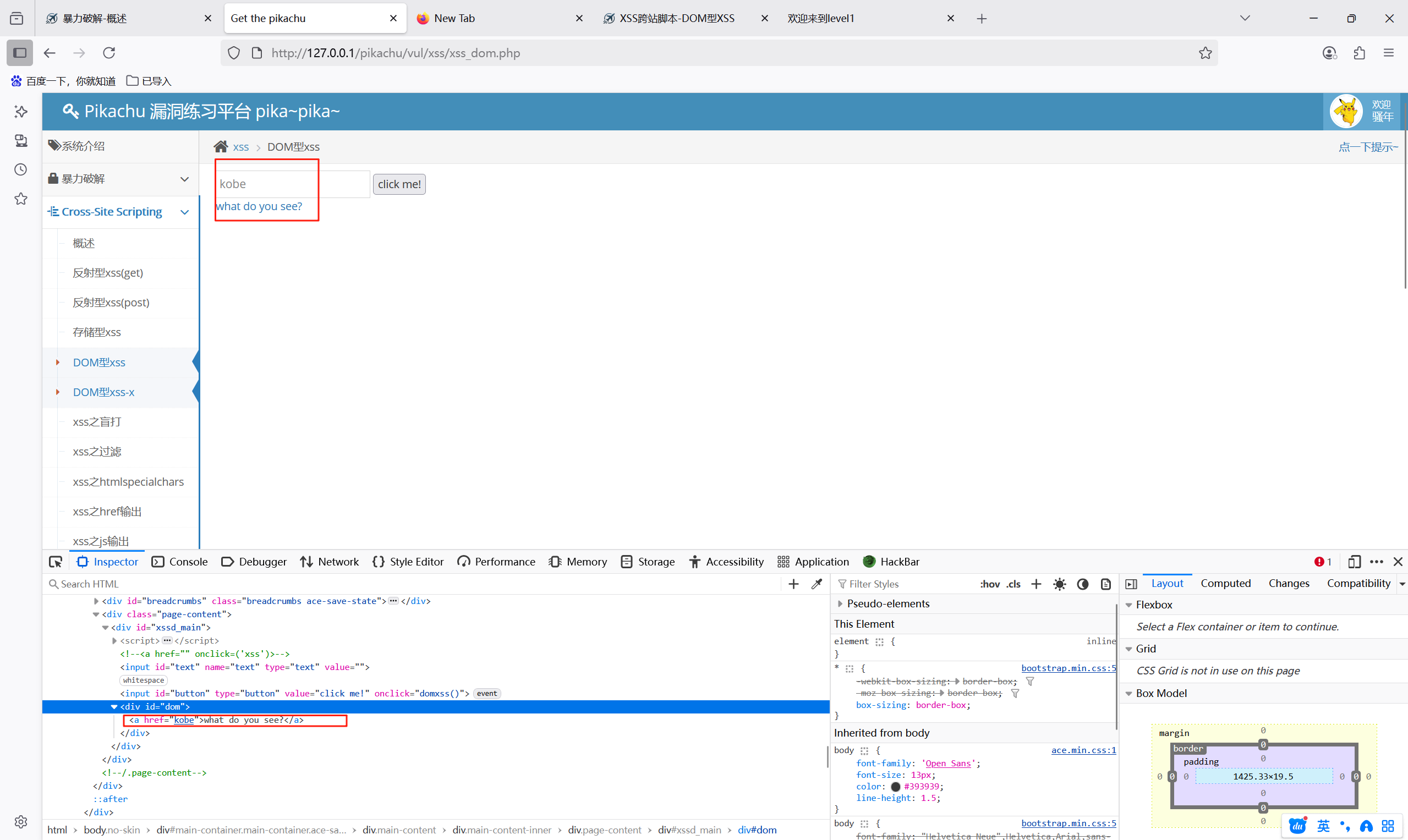
Task: Open the ace.min.css:1 source link
Action: (x=1083, y=750)
